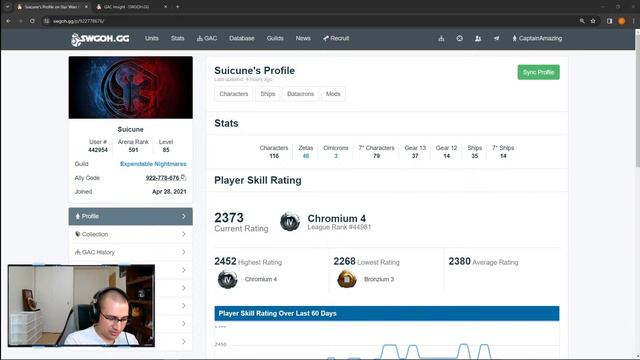Viewport: 640px width, 360px height.
Task: Open the Units menu
Action: pos(151,38)
